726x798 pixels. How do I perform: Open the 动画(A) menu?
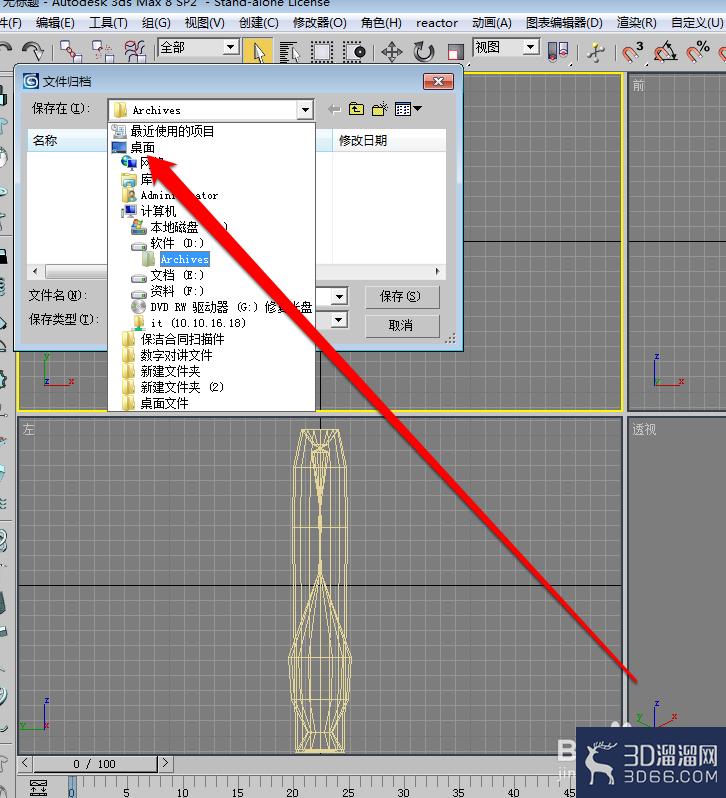(491, 23)
